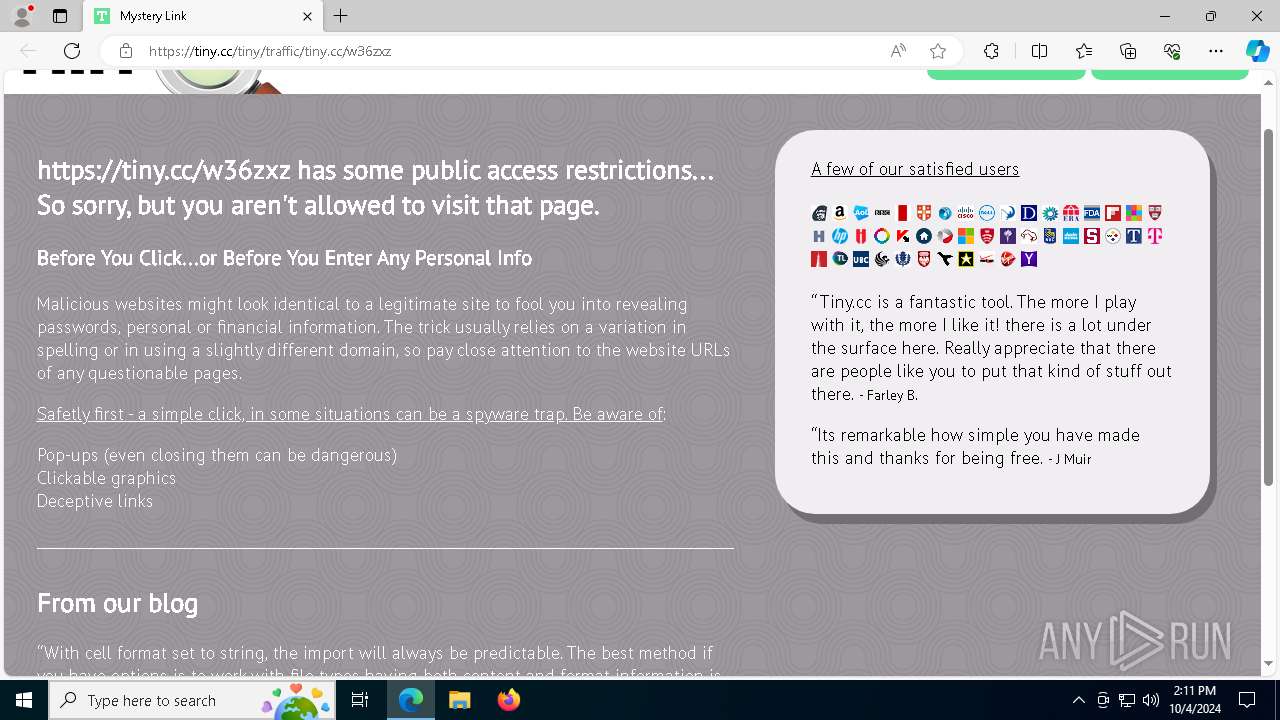The image size is (1280, 720).
Task: Click the Kaspersky logo icon
Action: [x=903, y=236]
